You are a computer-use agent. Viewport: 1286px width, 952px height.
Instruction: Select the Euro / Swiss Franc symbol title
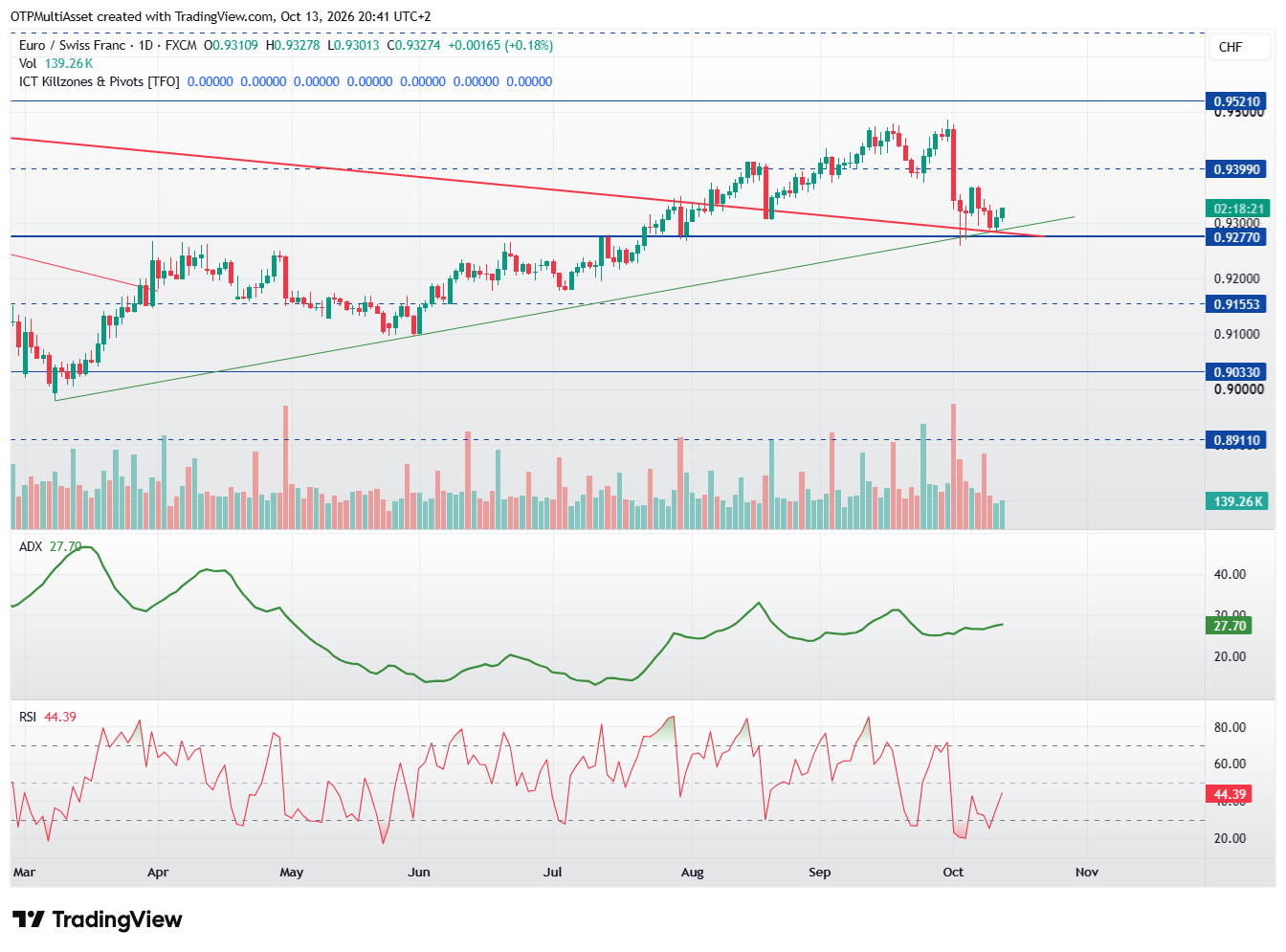click(x=72, y=45)
